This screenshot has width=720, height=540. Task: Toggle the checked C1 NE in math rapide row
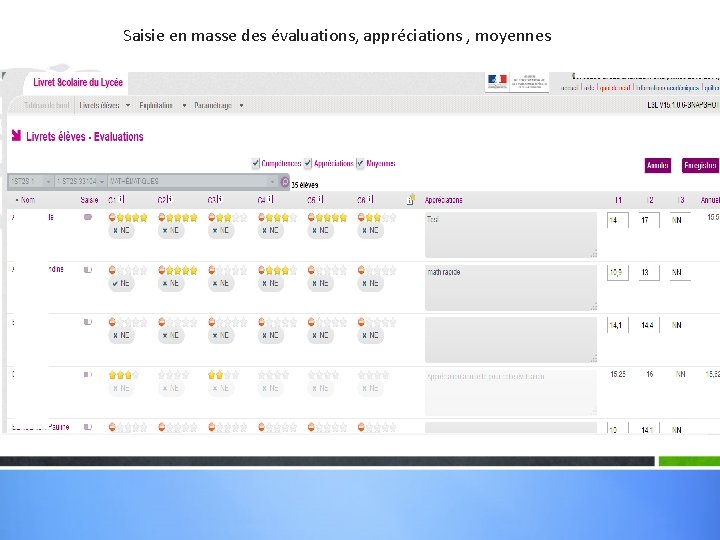[121, 283]
